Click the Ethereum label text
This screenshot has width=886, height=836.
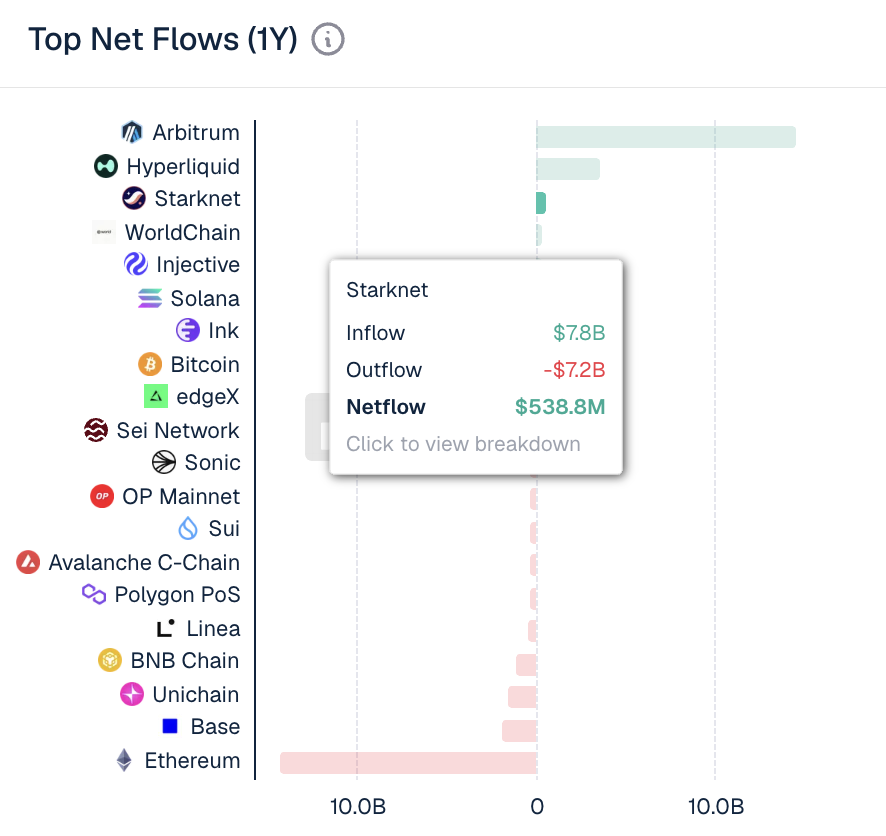192,761
